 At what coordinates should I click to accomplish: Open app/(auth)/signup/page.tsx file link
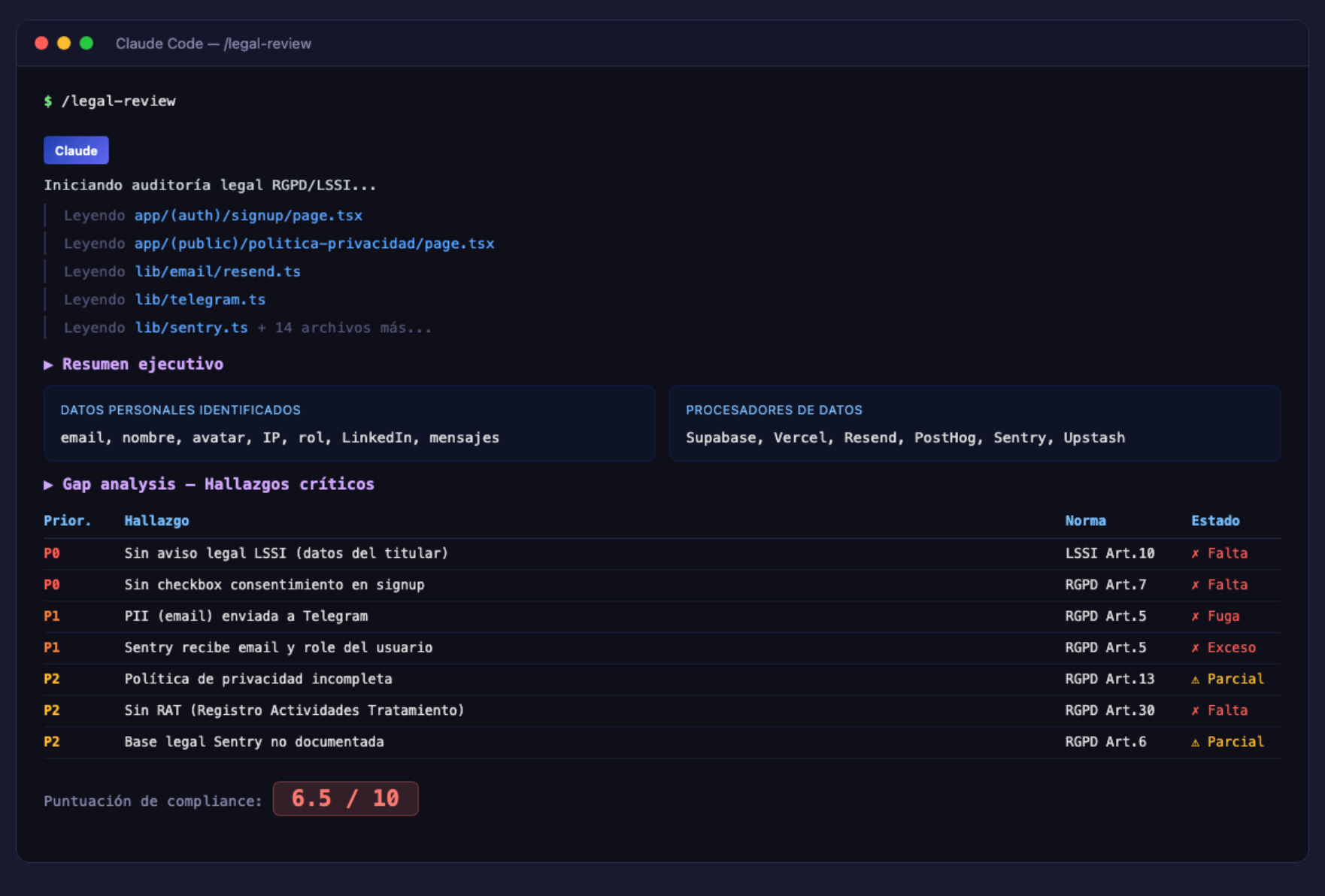248,216
